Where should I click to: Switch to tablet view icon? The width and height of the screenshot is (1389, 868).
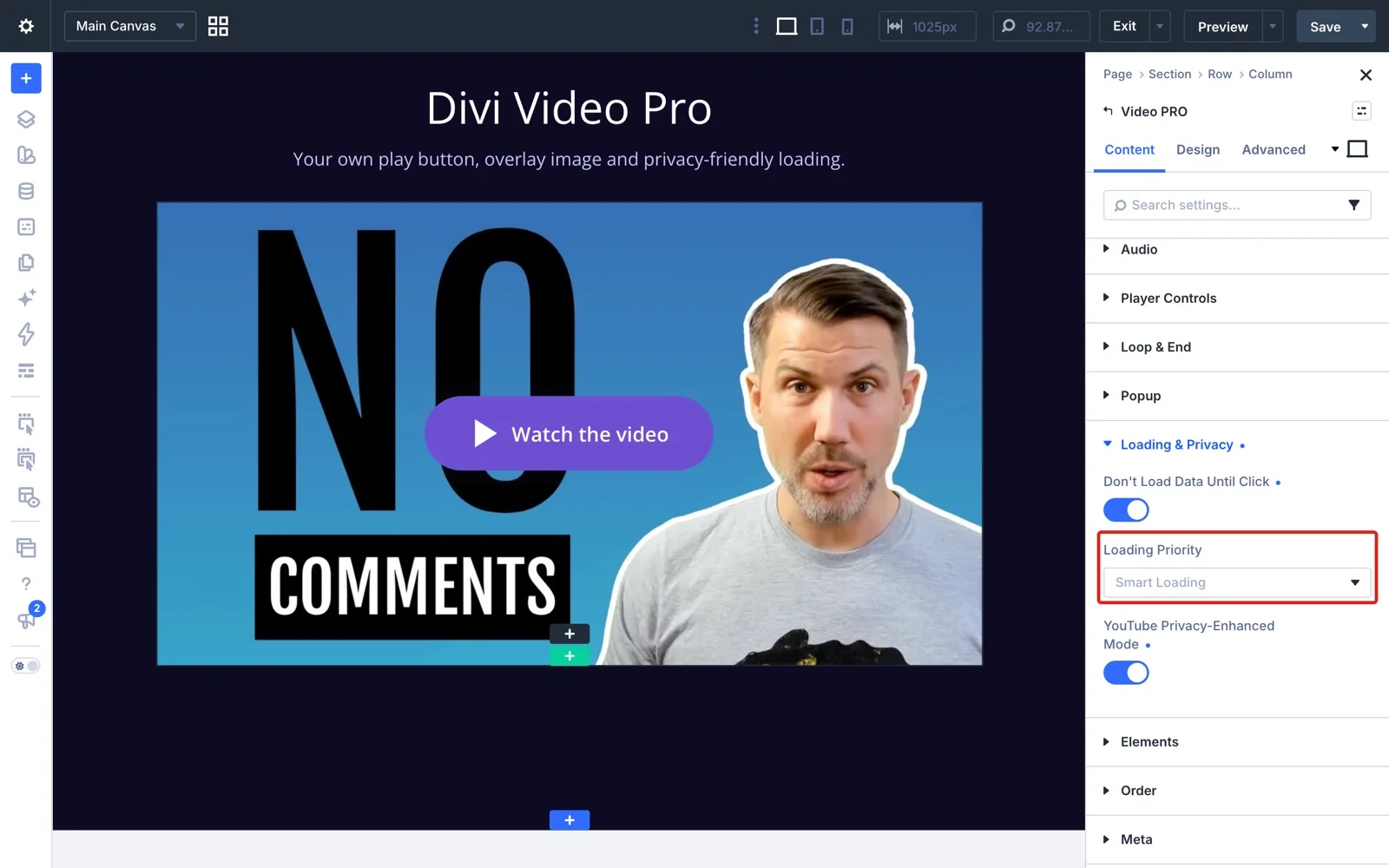pos(817,26)
